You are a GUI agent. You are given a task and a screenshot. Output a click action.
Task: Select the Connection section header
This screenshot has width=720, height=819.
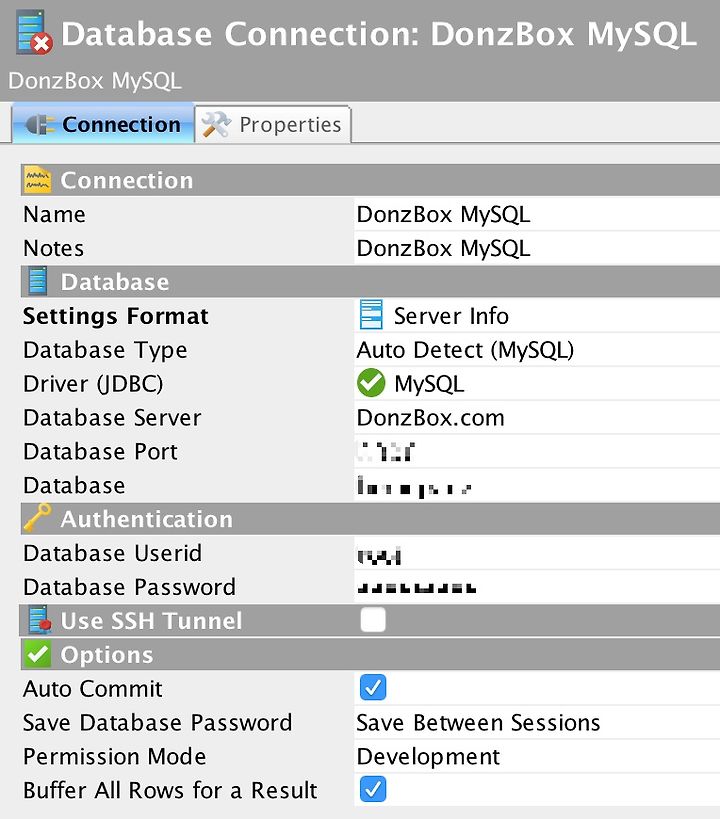(370, 180)
